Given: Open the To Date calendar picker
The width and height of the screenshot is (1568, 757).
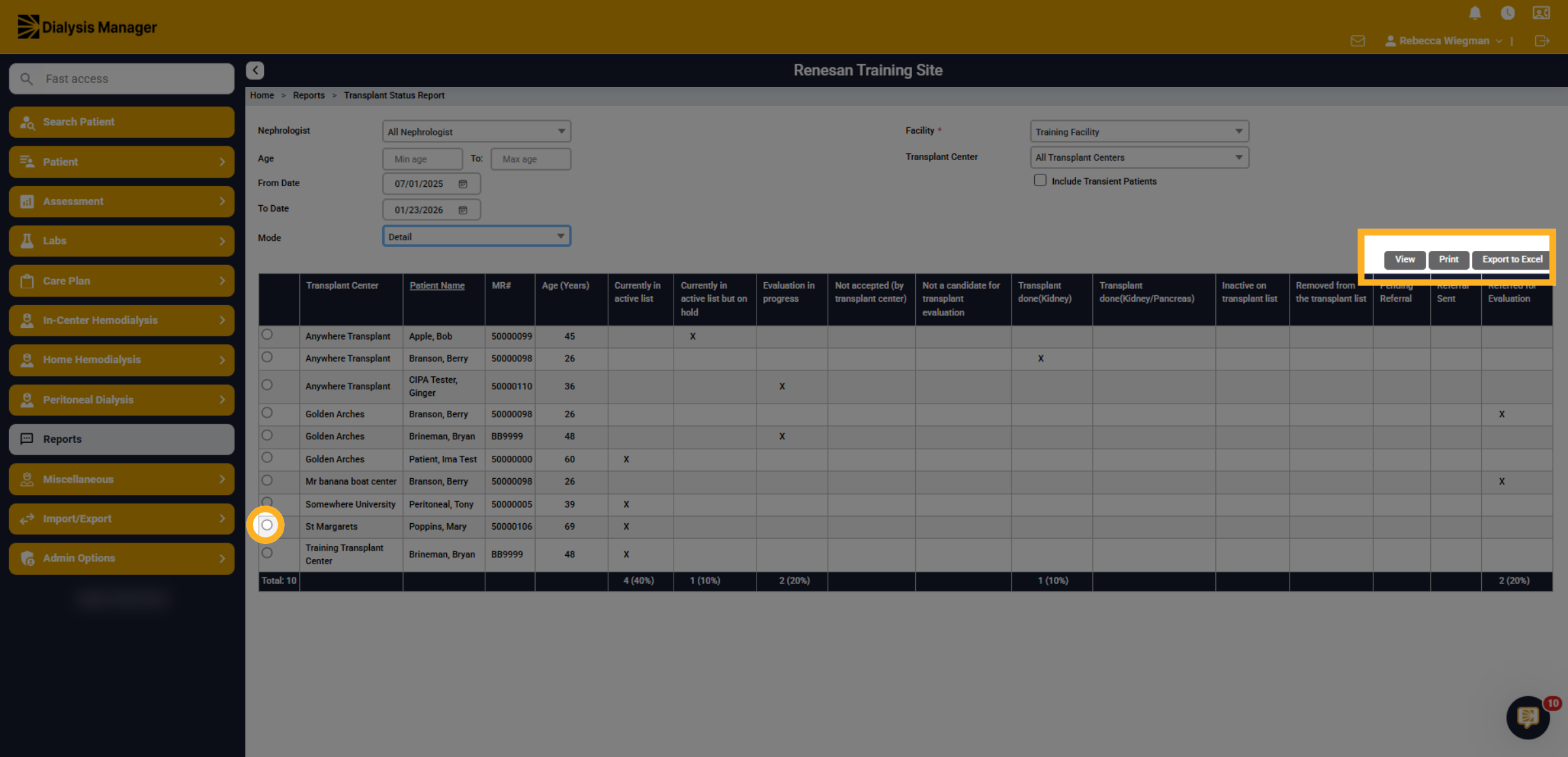Looking at the screenshot, I should (463, 210).
